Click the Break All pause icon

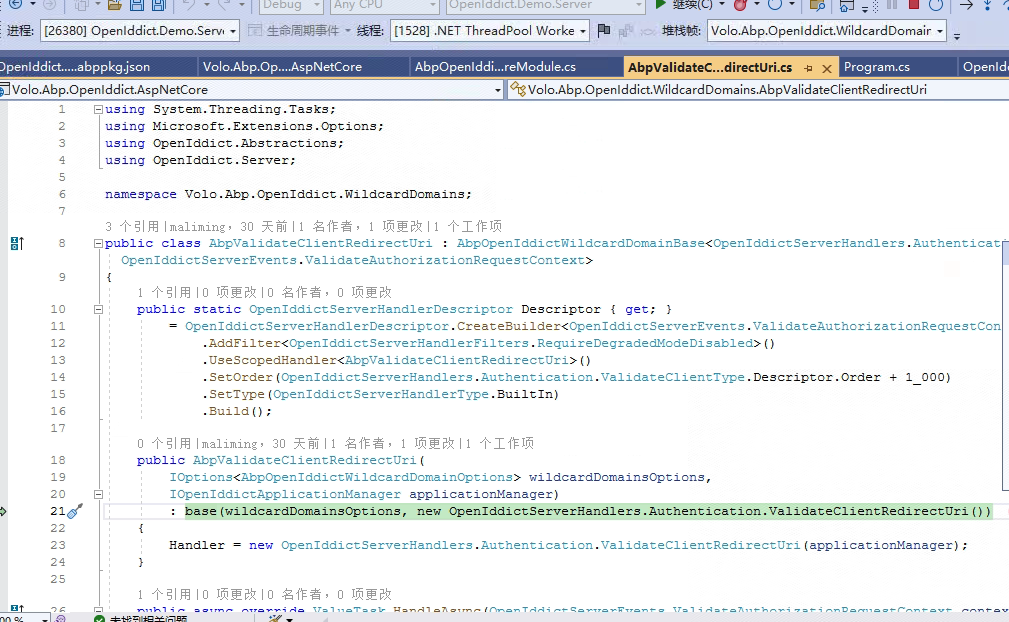click(892, 7)
